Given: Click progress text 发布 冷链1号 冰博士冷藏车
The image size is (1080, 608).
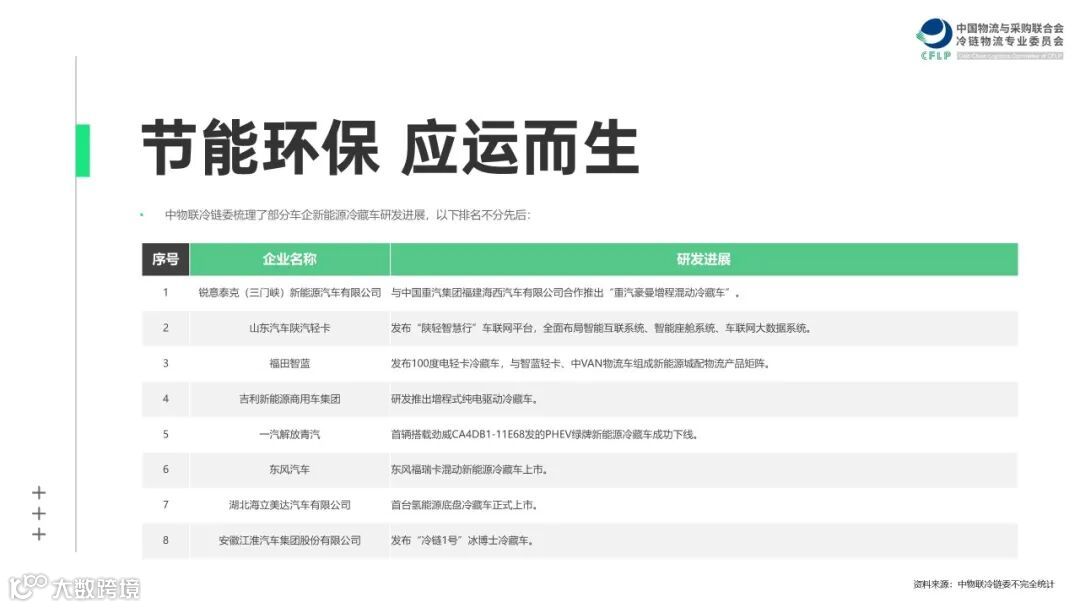Looking at the screenshot, I should [462, 541].
